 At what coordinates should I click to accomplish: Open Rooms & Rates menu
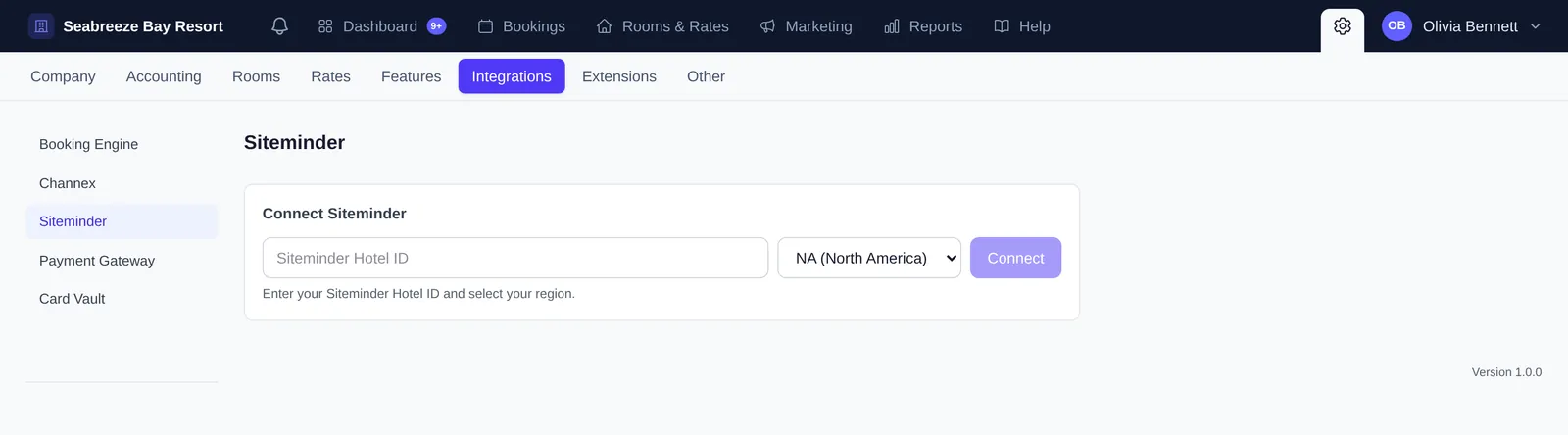tap(662, 26)
